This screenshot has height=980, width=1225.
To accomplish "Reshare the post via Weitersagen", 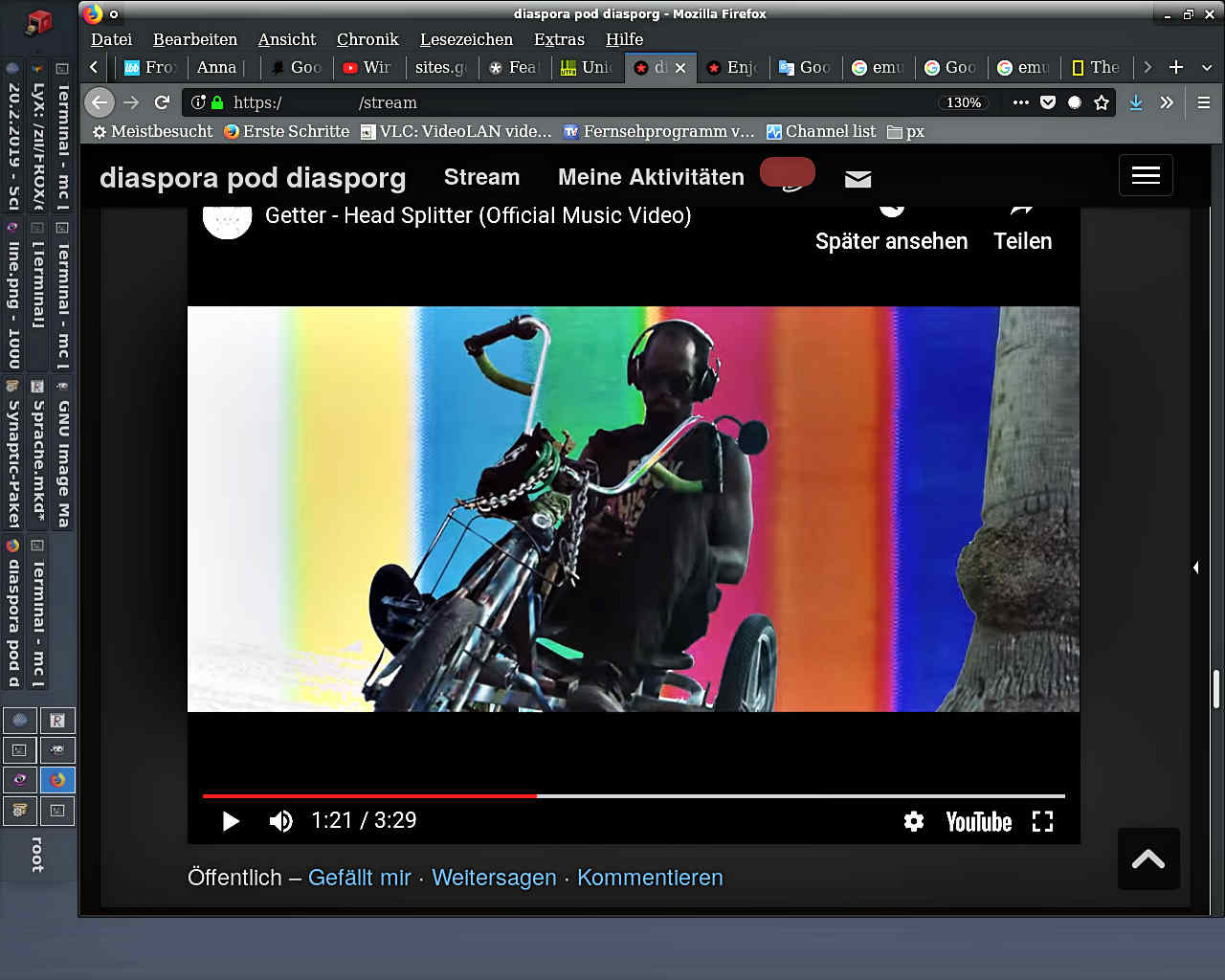I will point(494,878).
